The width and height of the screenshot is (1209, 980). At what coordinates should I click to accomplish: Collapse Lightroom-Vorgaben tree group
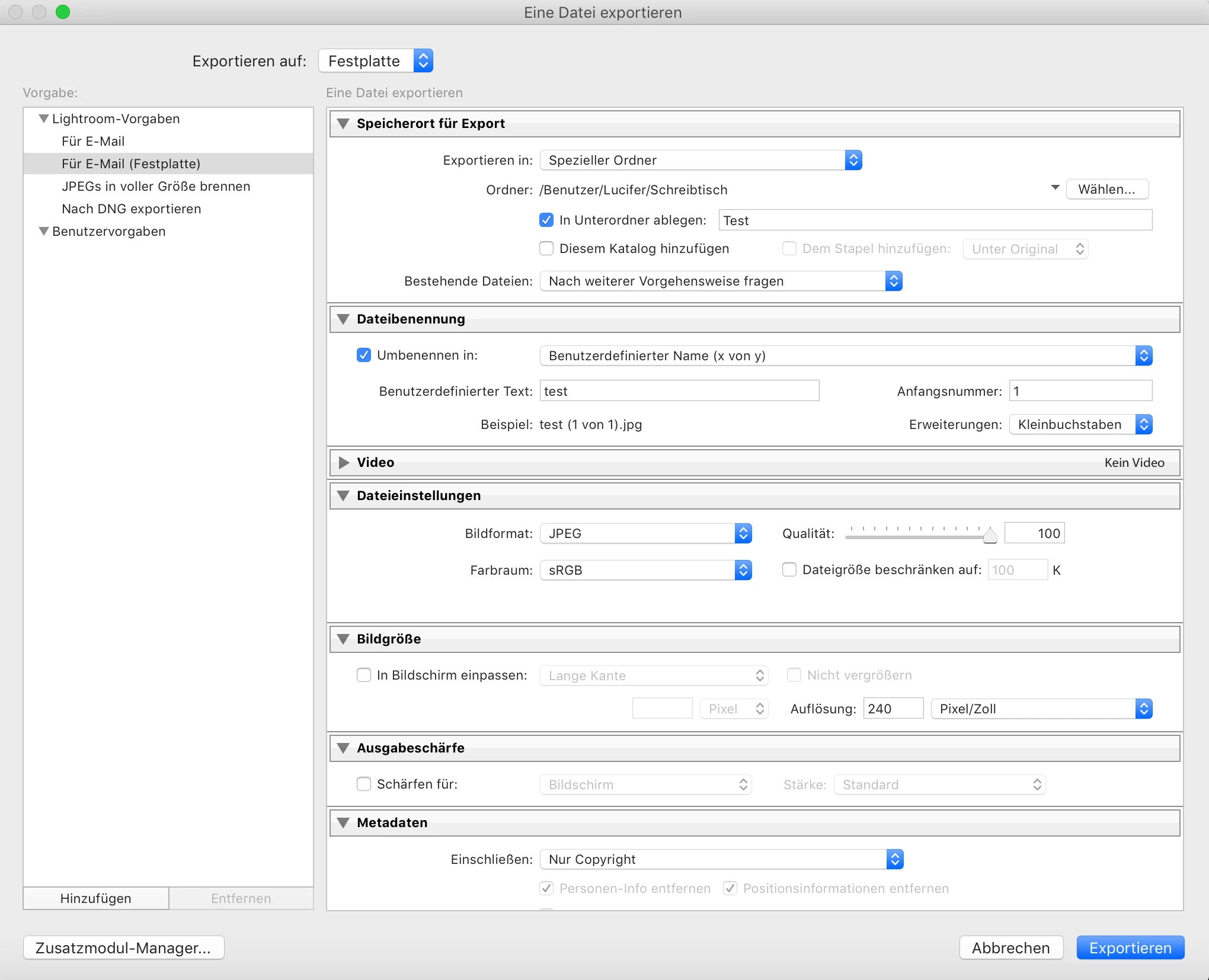pos(43,119)
